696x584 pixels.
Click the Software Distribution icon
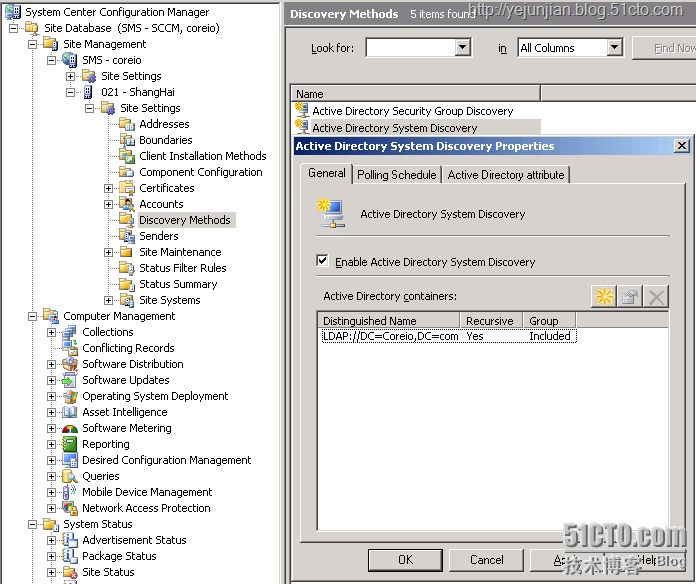70,364
